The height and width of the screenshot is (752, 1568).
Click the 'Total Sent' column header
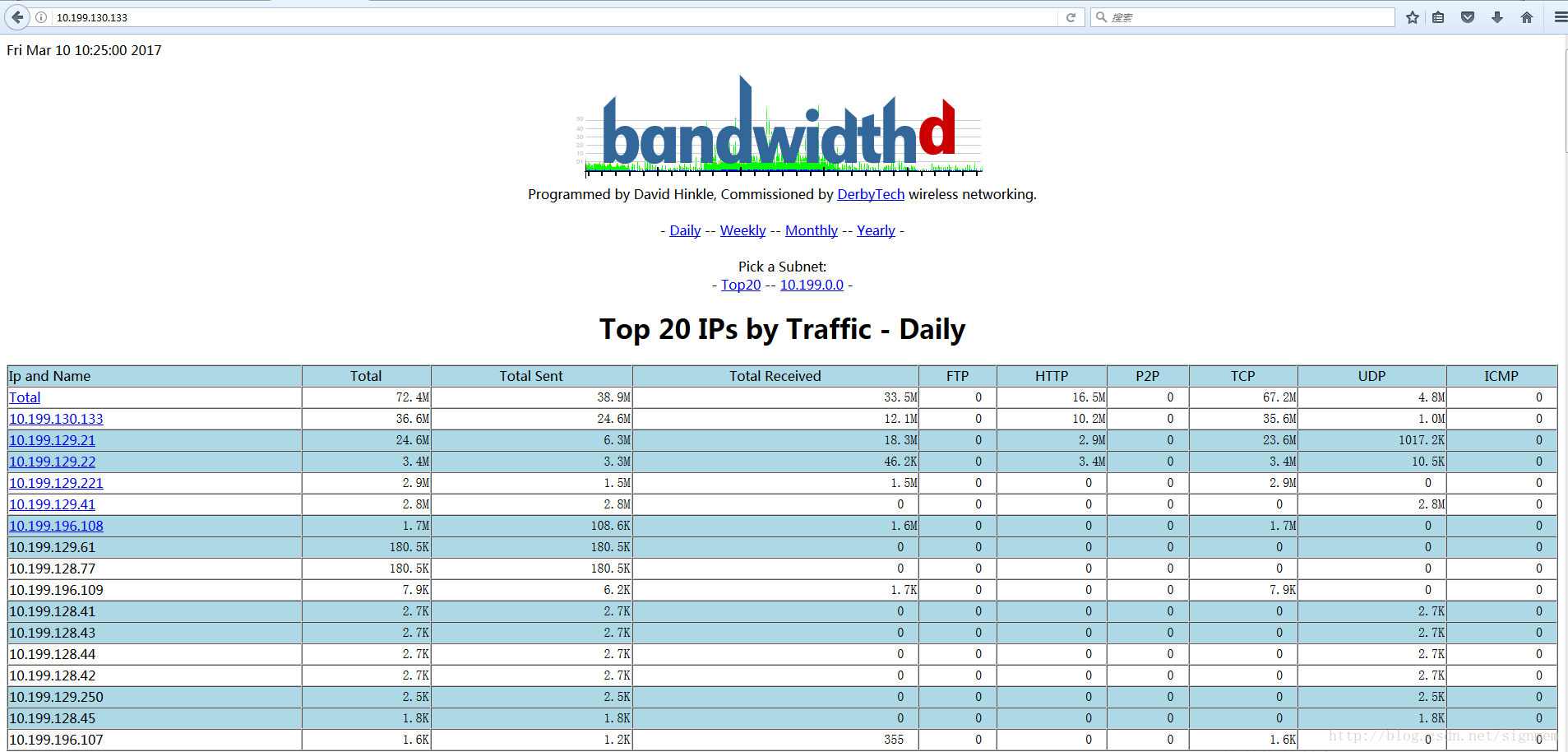[531, 376]
